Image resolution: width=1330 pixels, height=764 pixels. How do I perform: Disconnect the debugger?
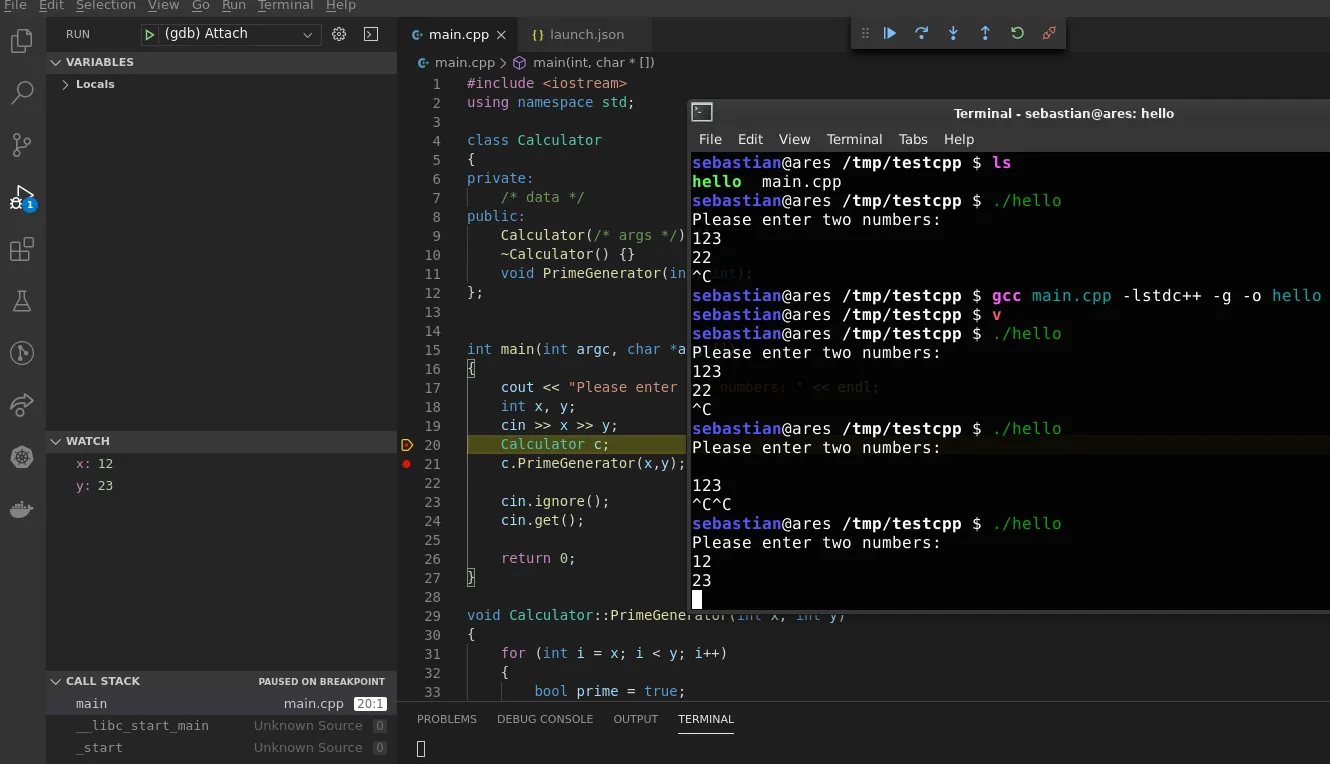1048,33
